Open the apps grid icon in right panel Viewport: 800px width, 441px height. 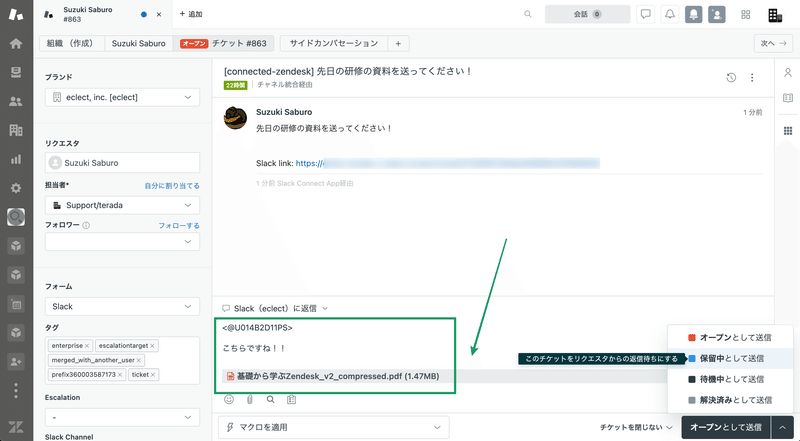pyautogui.click(x=788, y=131)
